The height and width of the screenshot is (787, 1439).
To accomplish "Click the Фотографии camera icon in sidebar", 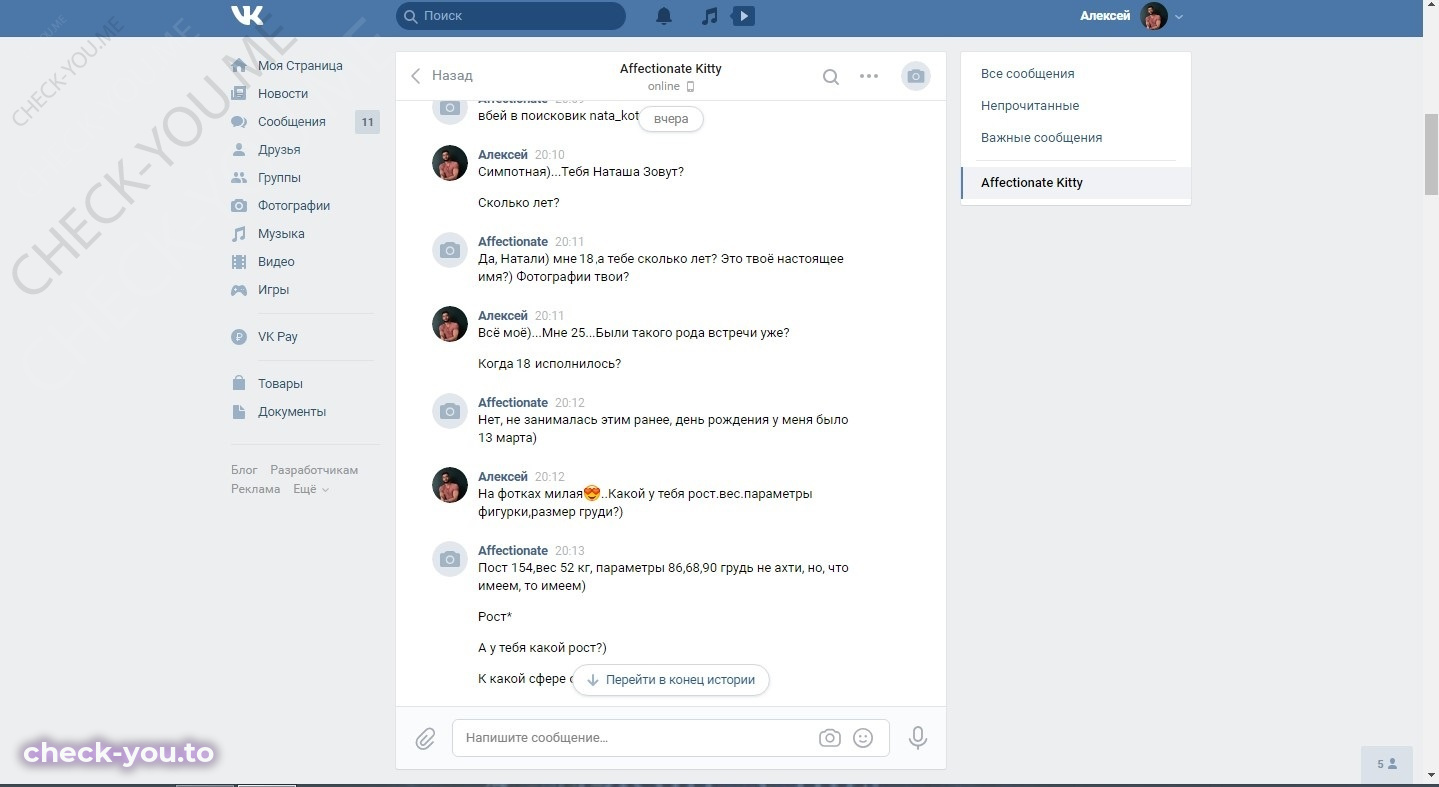I will 239,206.
